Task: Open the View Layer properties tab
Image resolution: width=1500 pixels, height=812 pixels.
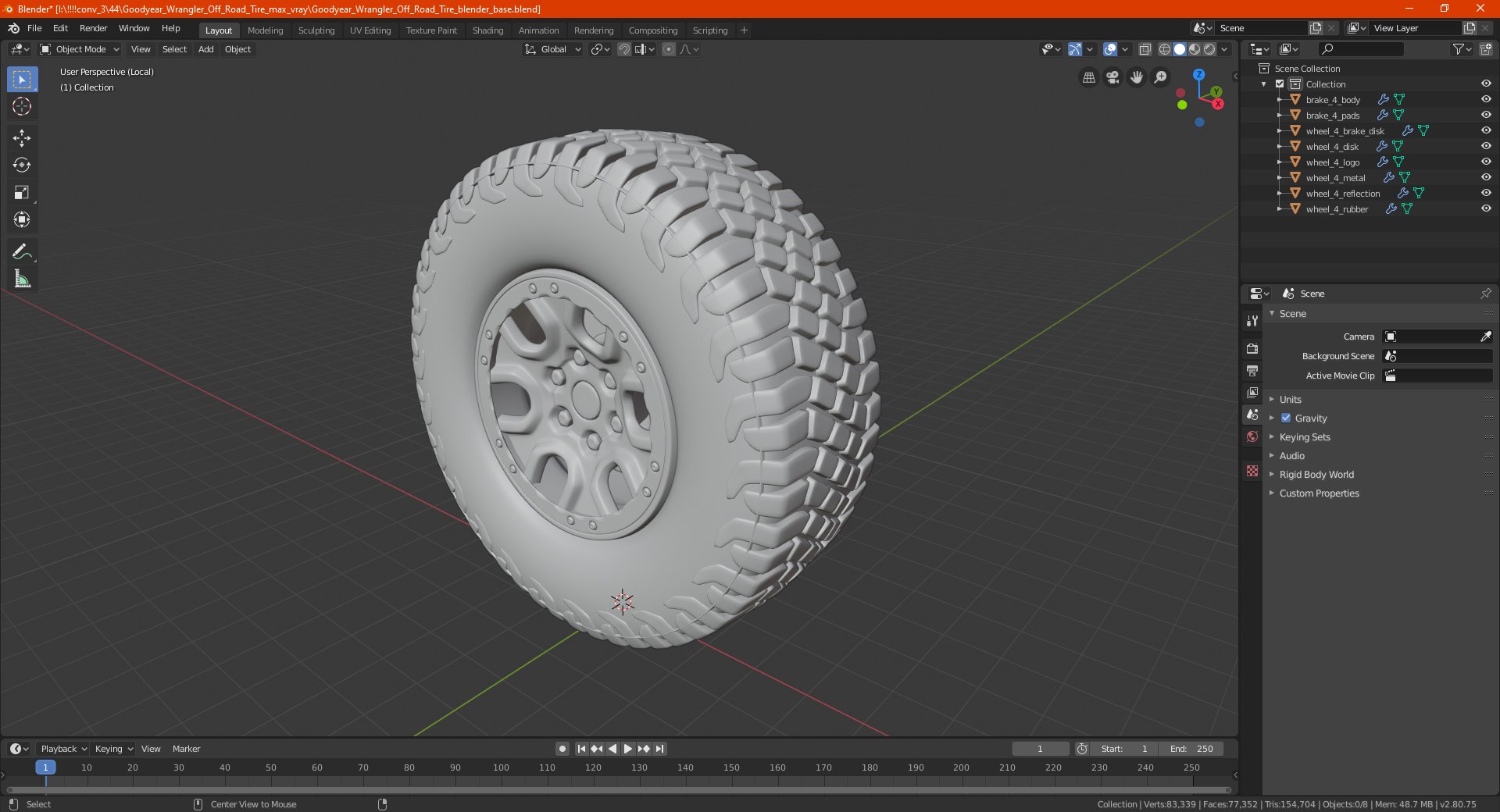Action: tap(1252, 392)
